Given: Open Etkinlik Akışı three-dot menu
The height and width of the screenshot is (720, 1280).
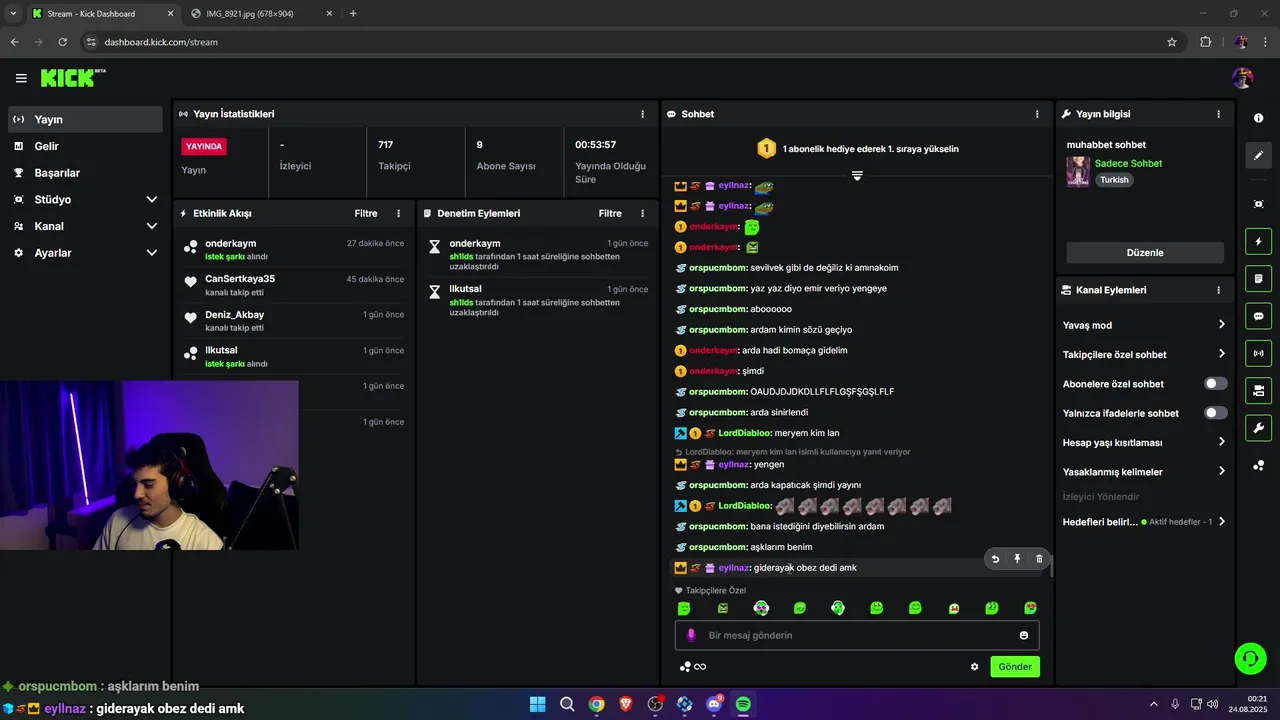Looking at the screenshot, I should [x=398, y=213].
